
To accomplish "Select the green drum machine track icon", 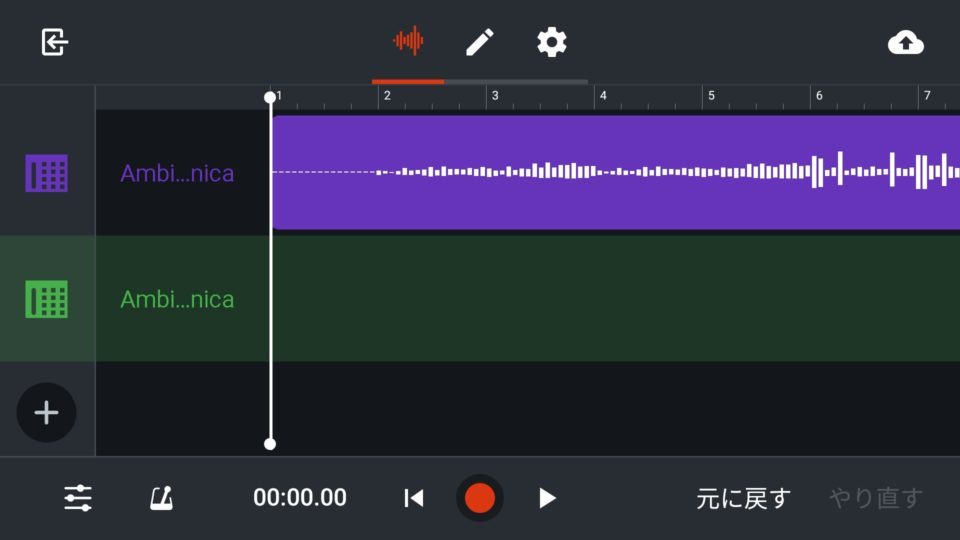I will pos(47,299).
